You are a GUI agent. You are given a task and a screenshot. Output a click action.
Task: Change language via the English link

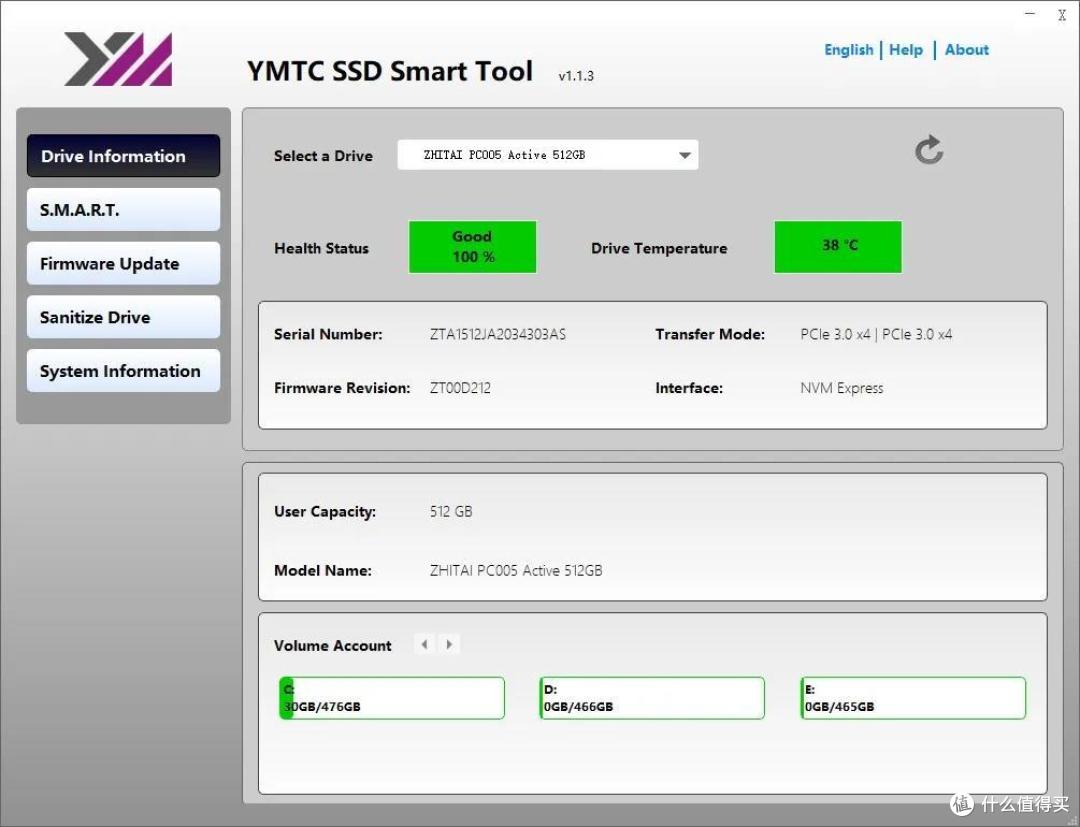pyautogui.click(x=849, y=50)
